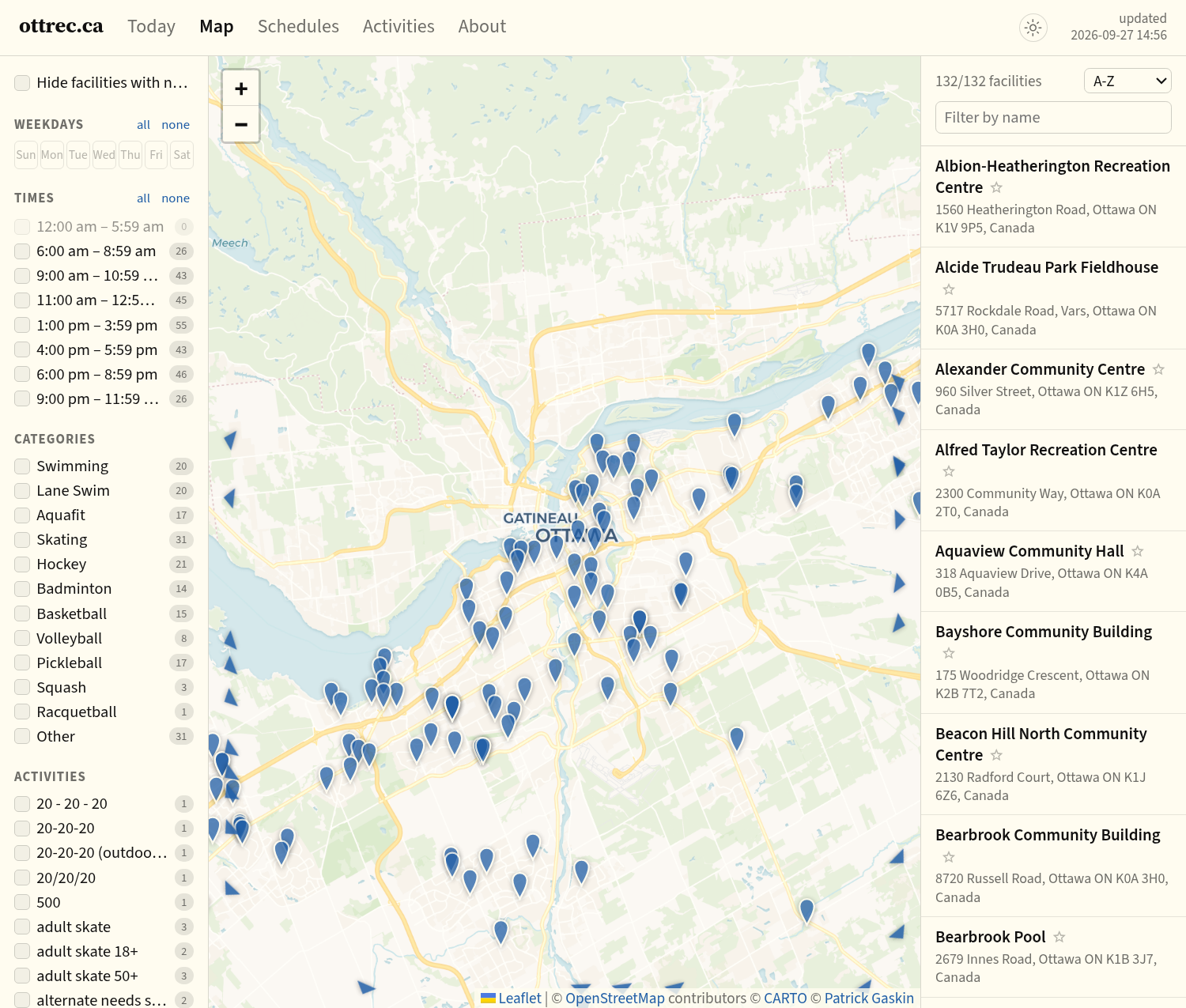
Task: Star the Bearbrook Pool facility
Action: 1059,937
